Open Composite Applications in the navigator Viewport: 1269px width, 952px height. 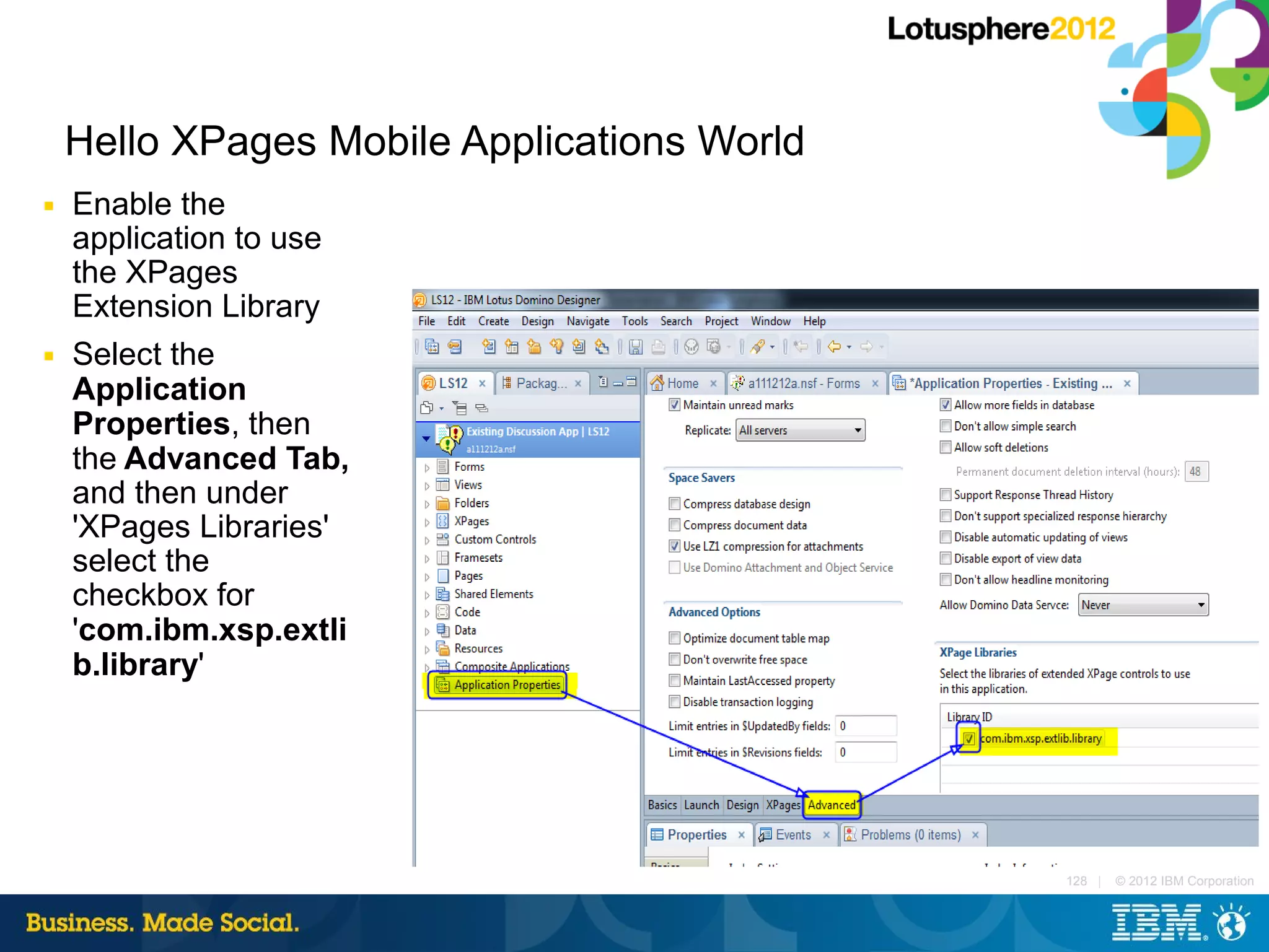(x=511, y=666)
